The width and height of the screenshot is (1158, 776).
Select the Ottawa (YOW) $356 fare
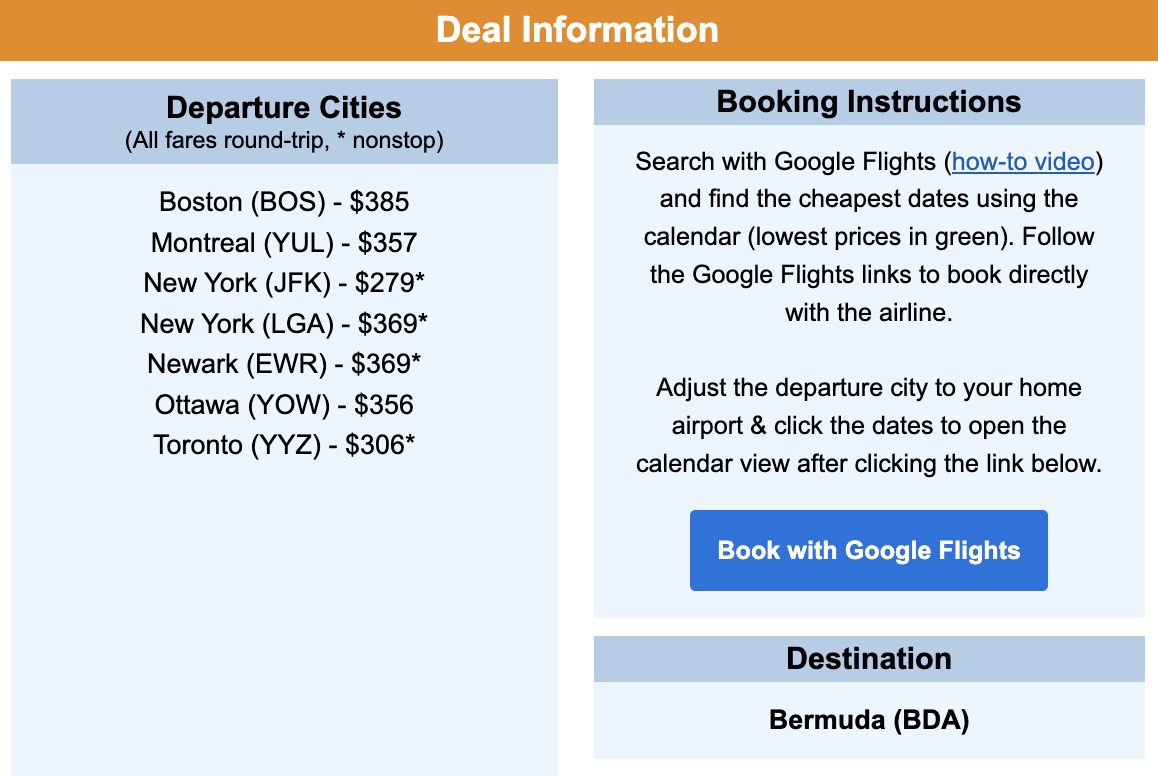[283, 404]
